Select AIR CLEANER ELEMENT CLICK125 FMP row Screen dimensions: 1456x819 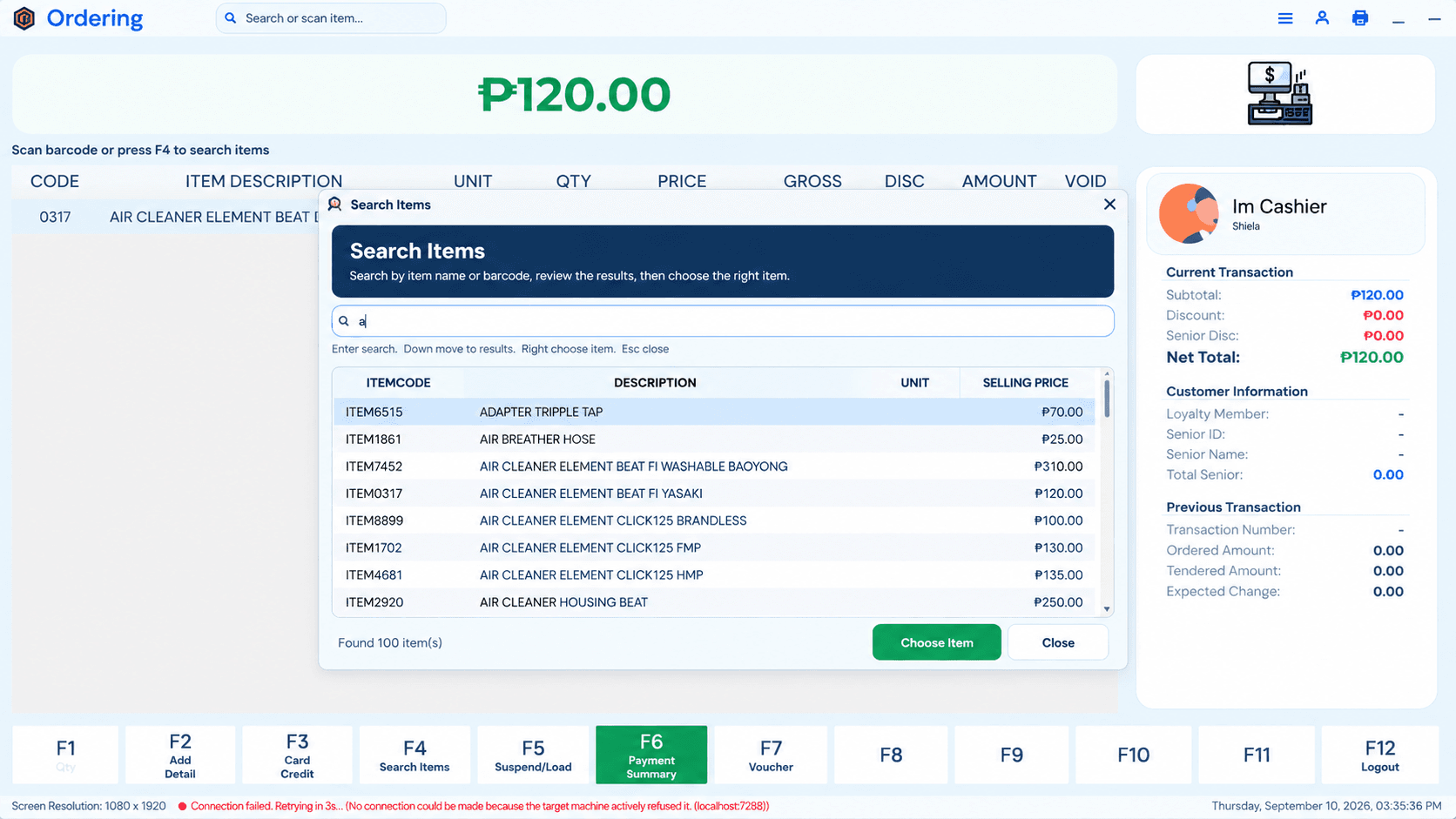[x=714, y=547]
